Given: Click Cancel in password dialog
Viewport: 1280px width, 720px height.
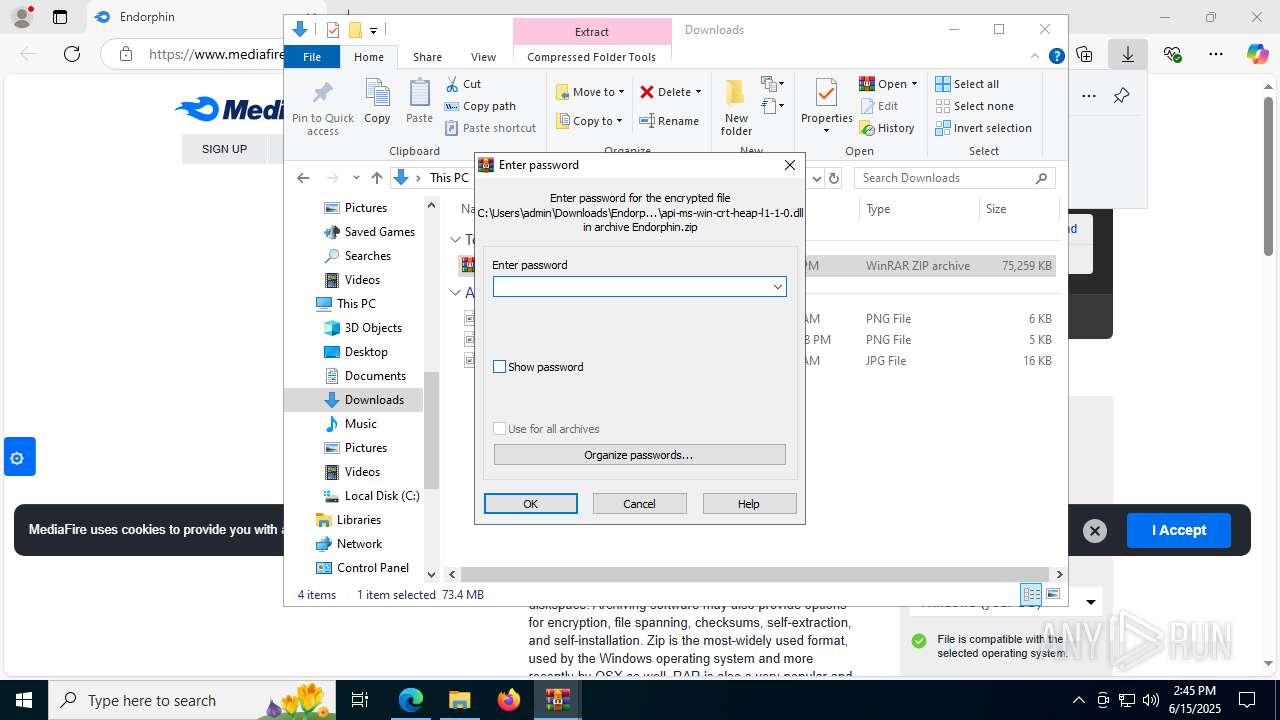Looking at the screenshot, I should click(x=639, y=504).
